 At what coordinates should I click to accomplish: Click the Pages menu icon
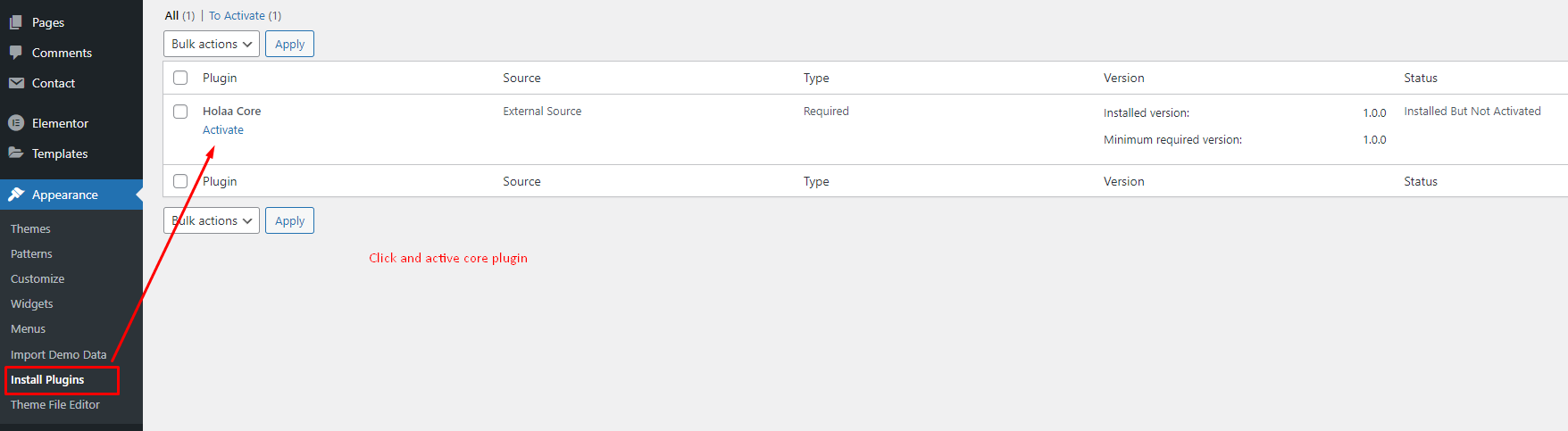[16, 22]
